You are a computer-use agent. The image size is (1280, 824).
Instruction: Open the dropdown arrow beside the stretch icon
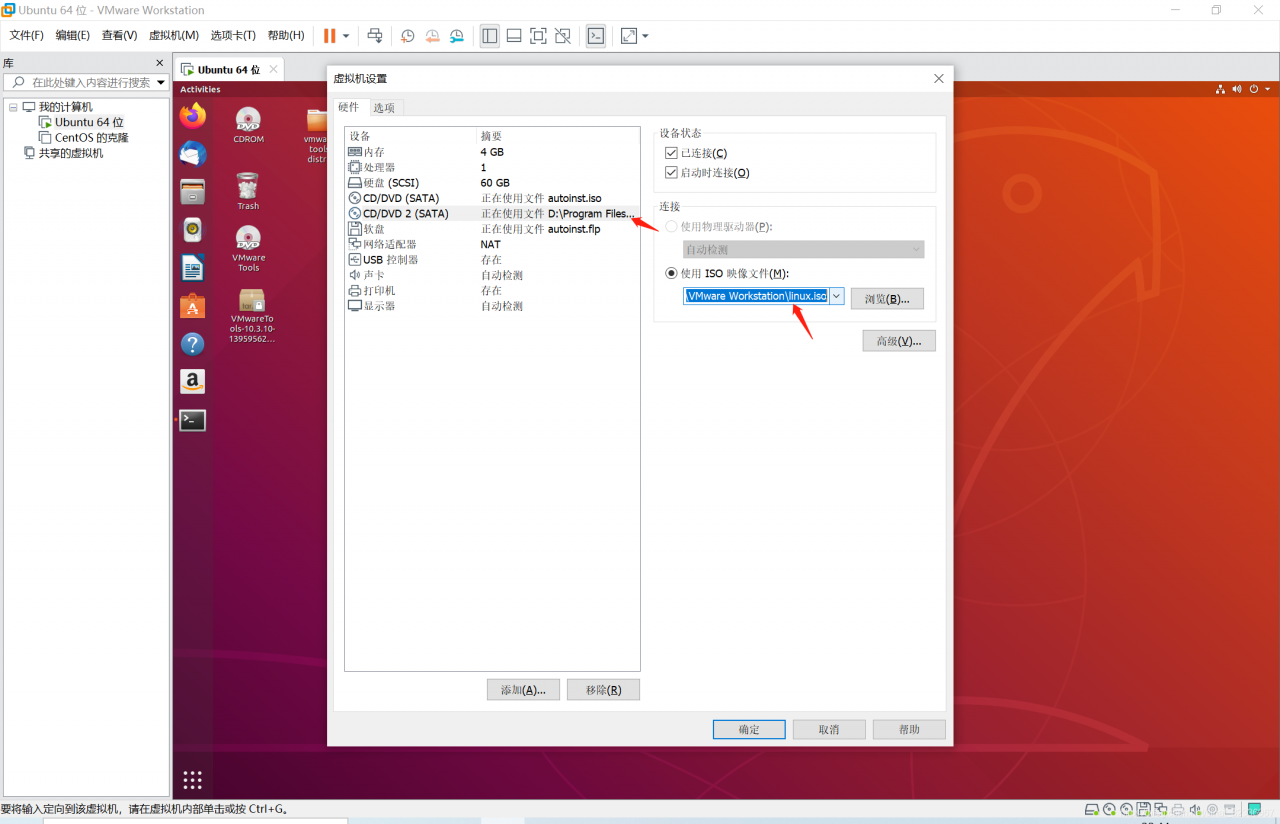[x=645, y=35]
